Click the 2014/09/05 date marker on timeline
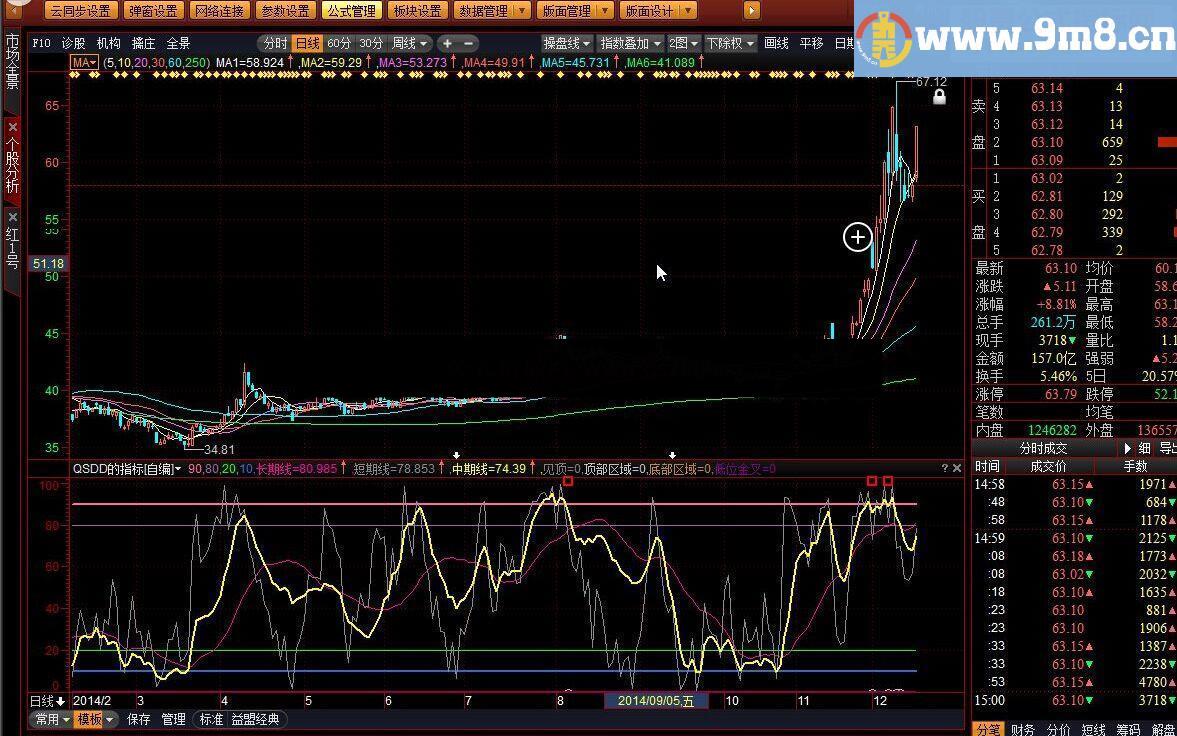This screenshot has height=736, width=1177. pyautogui.click(x=656, y=701)
